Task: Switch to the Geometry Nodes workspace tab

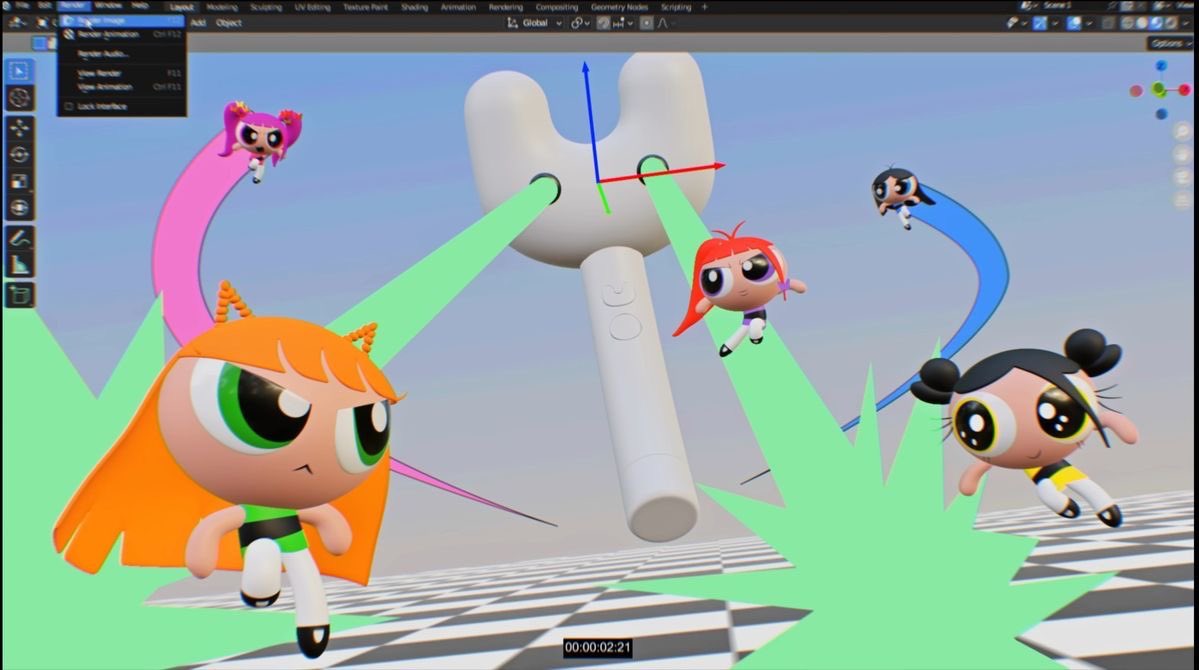Action: coord(619,7)
